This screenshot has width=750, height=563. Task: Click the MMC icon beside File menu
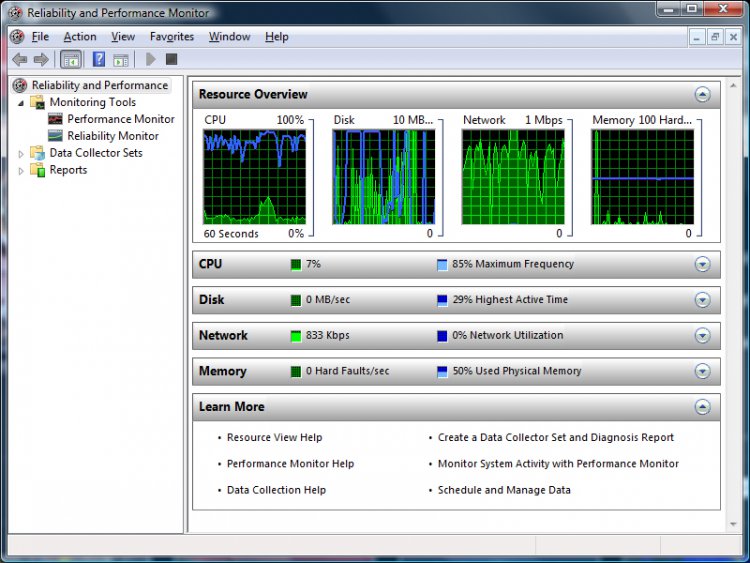(17, 37)
